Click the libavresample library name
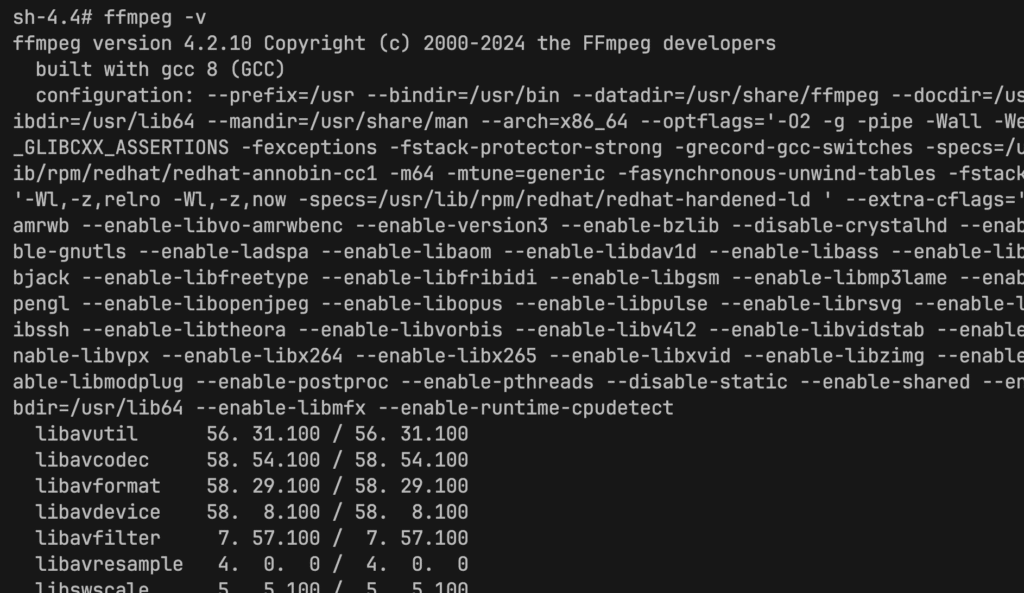 (x=109, y=565)
